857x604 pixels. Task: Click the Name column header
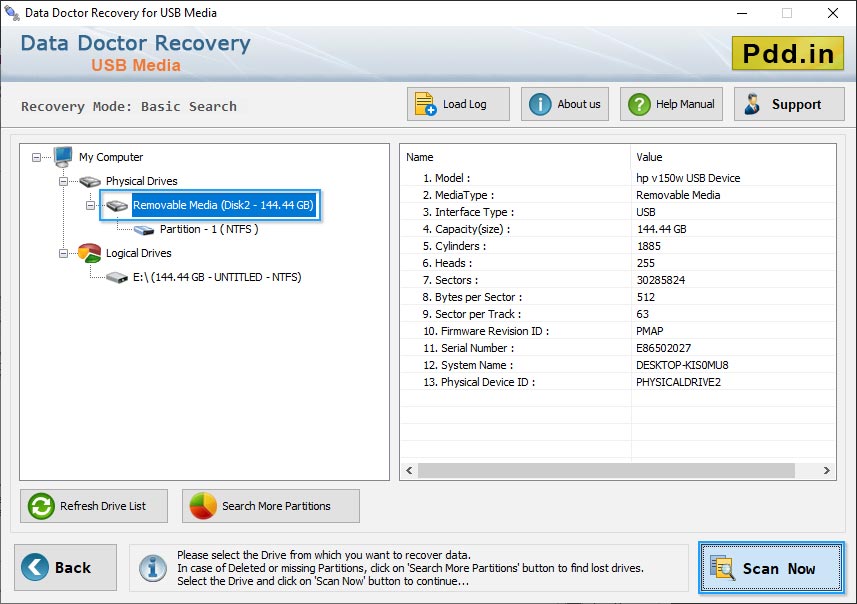[x=515, y=157]
